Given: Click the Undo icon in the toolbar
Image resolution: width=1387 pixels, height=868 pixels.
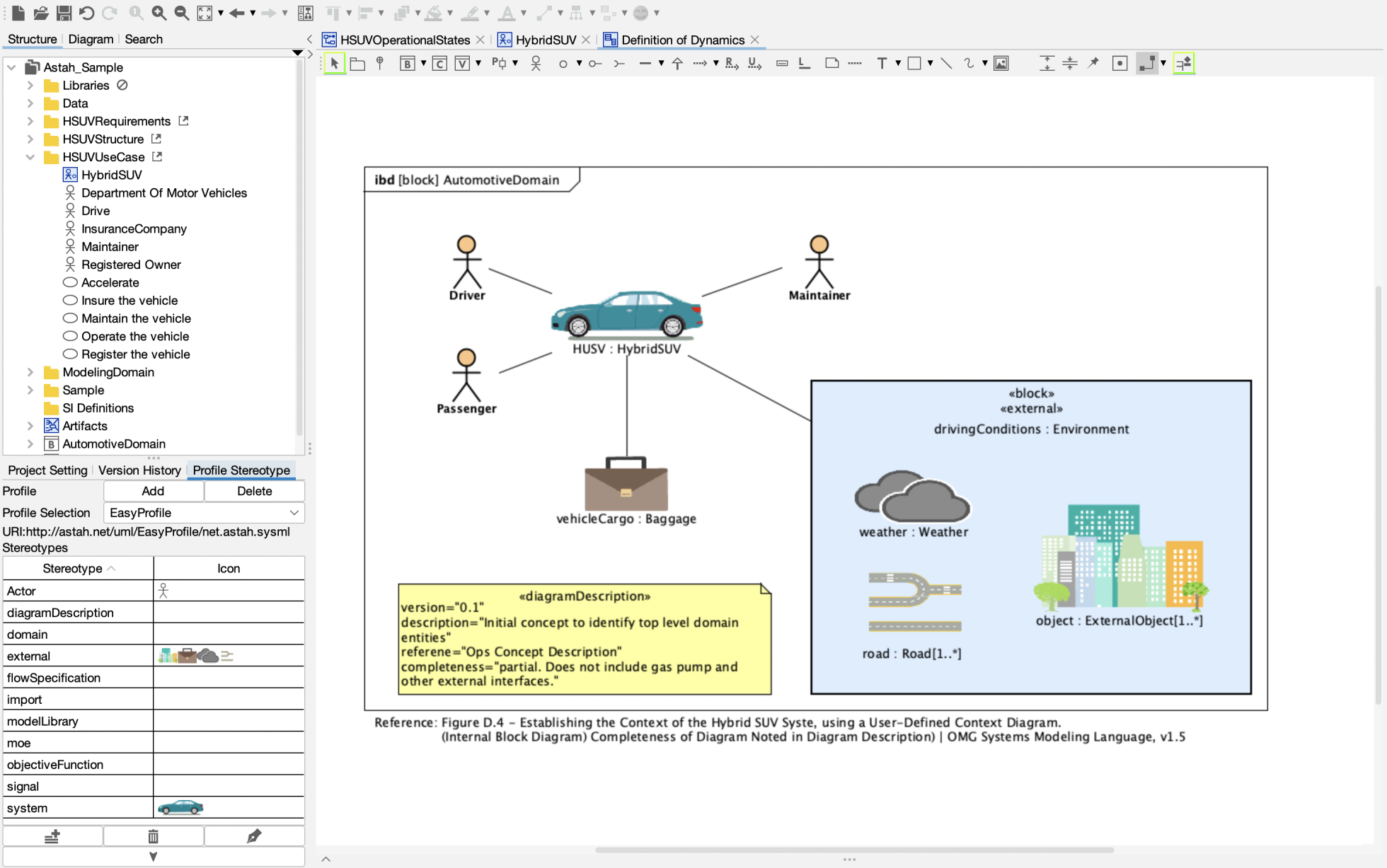Looking at the screenshot, I should (86, 13).
